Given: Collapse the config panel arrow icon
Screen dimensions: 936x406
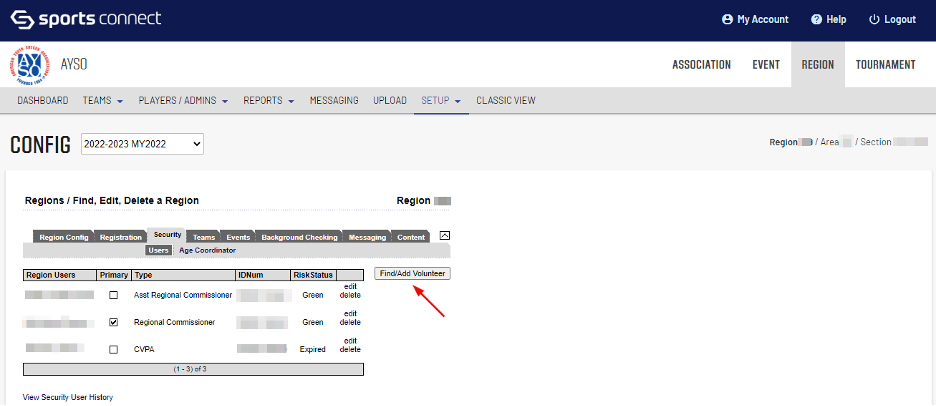Looking at the screenshot, I should coord(445,236).
